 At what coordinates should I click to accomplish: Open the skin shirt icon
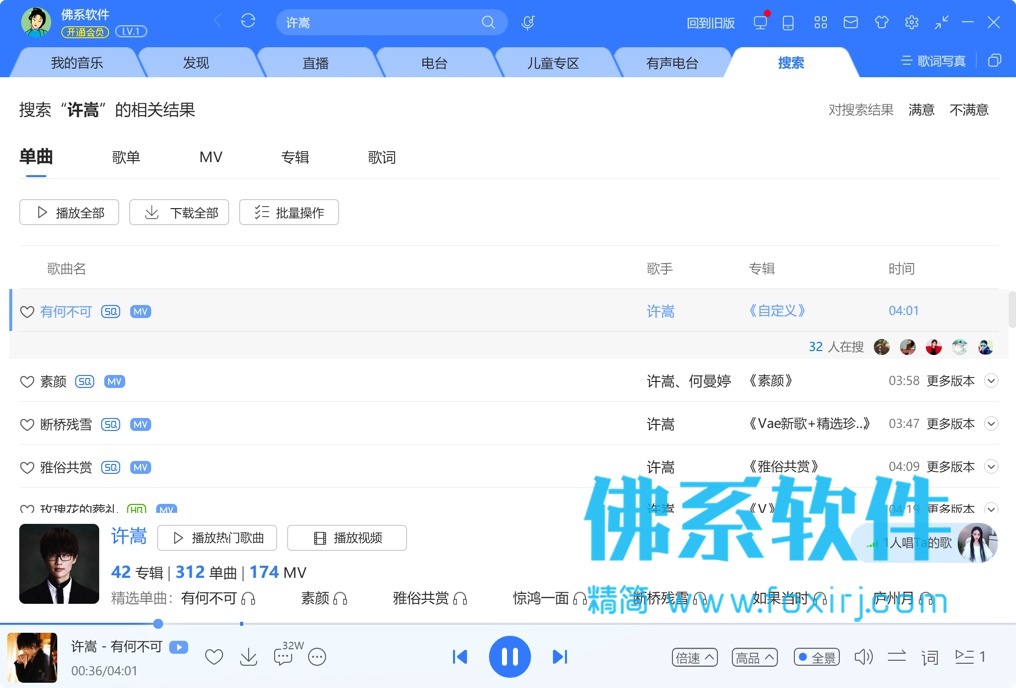click(x=881, y=23)
